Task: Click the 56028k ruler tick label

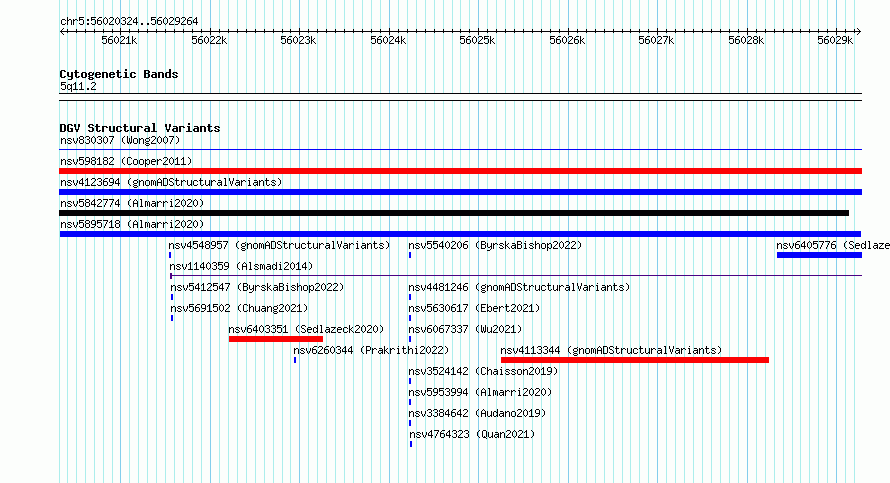Action: coord(746,40)
